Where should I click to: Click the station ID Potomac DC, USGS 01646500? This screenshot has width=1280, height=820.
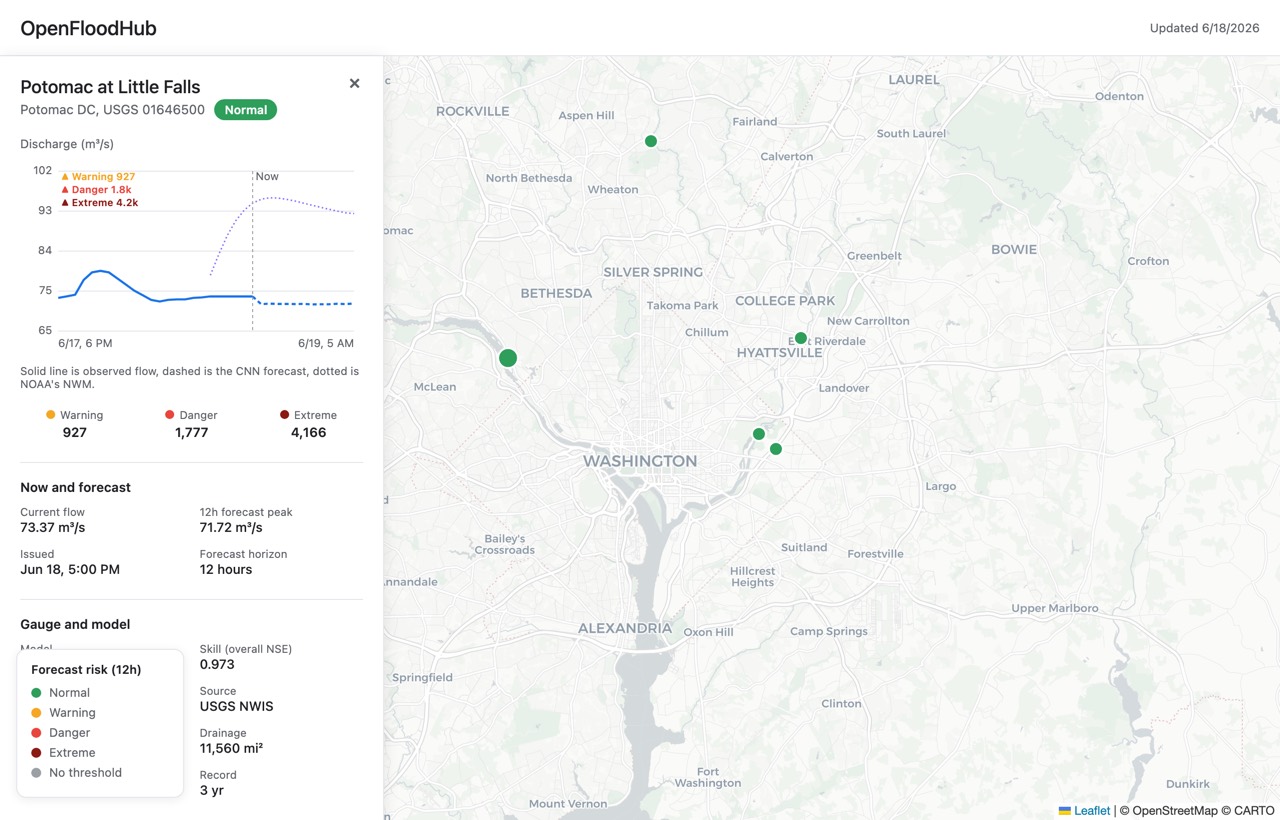tap(112, 110)
